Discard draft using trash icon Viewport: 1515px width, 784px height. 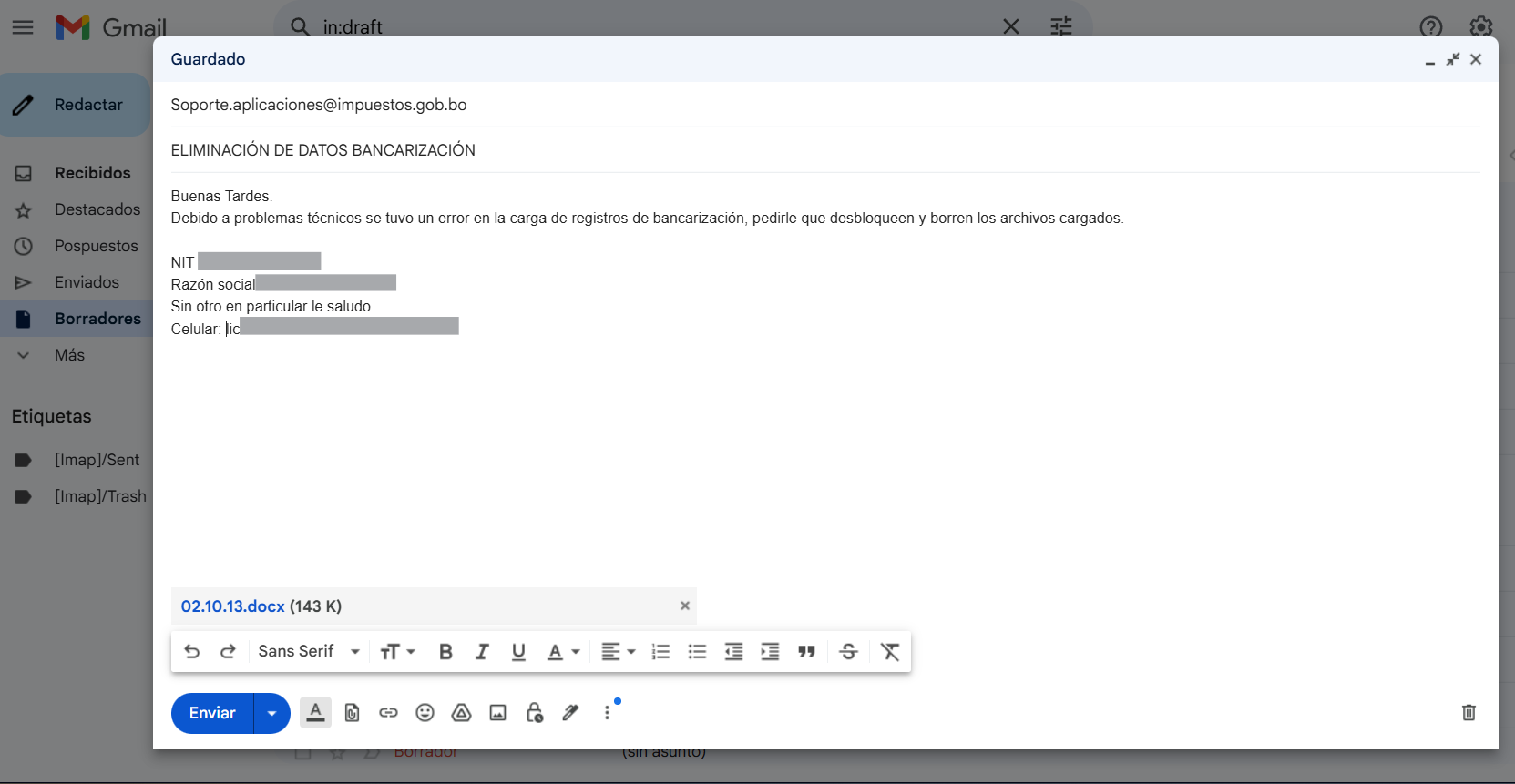coord(1469,713)
